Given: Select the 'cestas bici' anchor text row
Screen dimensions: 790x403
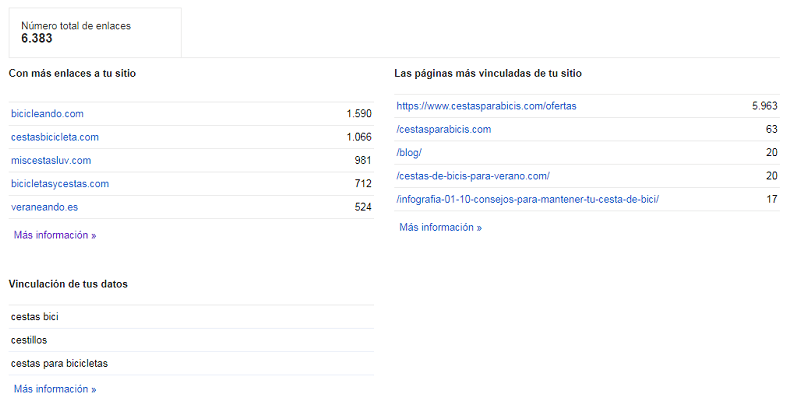Looking at the screenshot, I should click(35, 317).
